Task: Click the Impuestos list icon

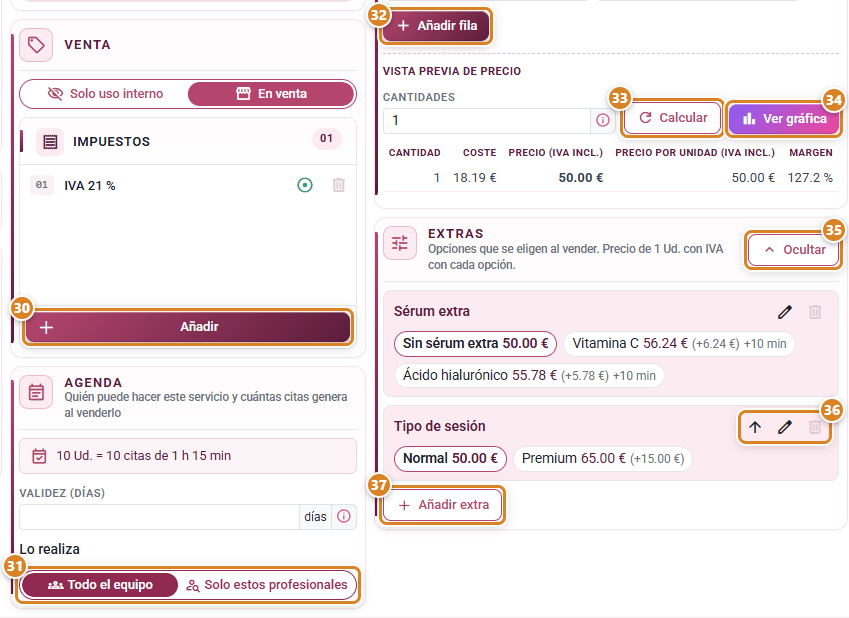Action: [x=50, y=142]
